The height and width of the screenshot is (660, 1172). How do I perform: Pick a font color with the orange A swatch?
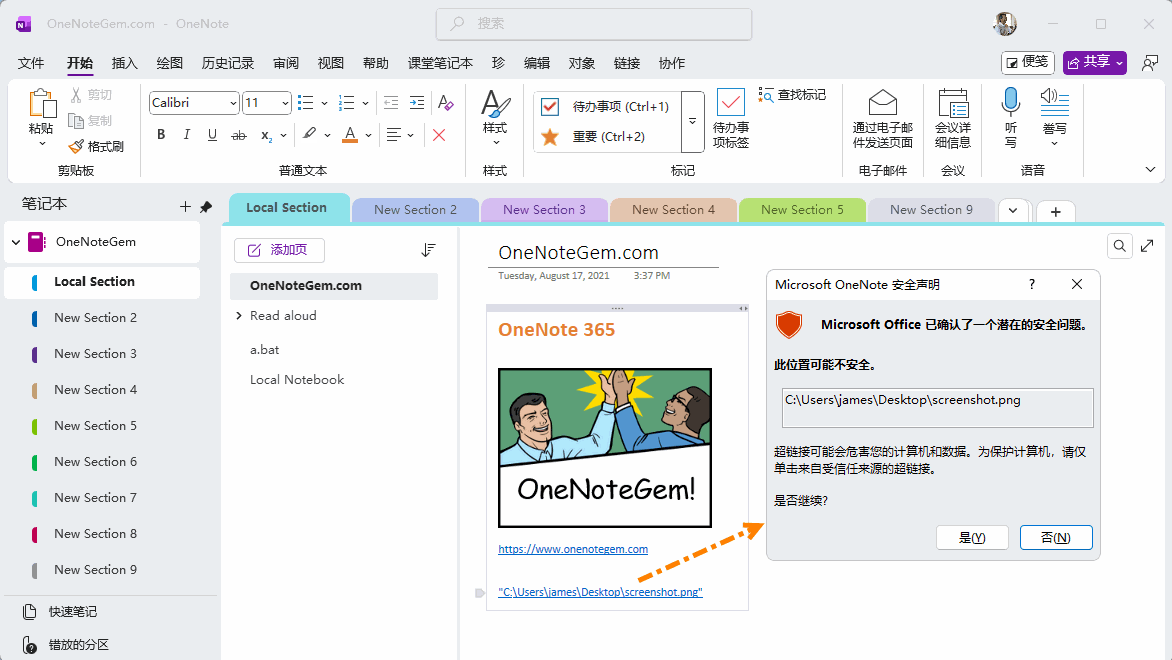point(350,134)
